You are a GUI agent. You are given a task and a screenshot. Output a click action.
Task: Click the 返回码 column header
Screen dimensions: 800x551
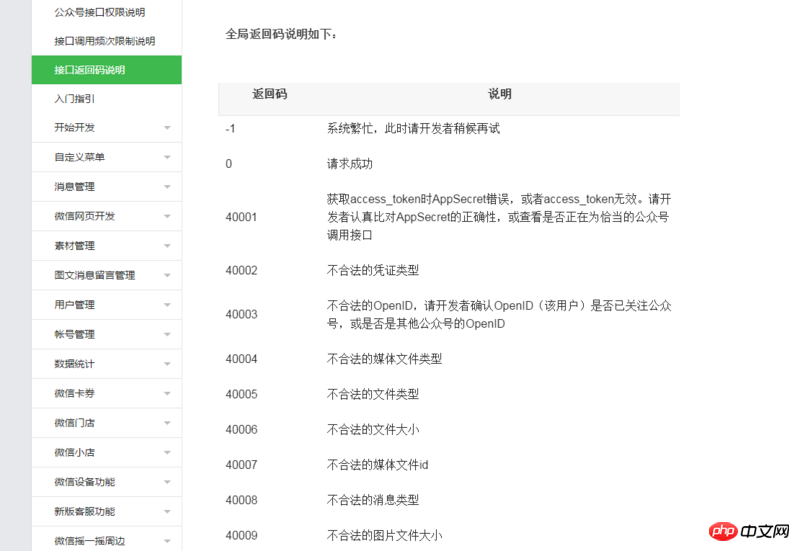269,94
